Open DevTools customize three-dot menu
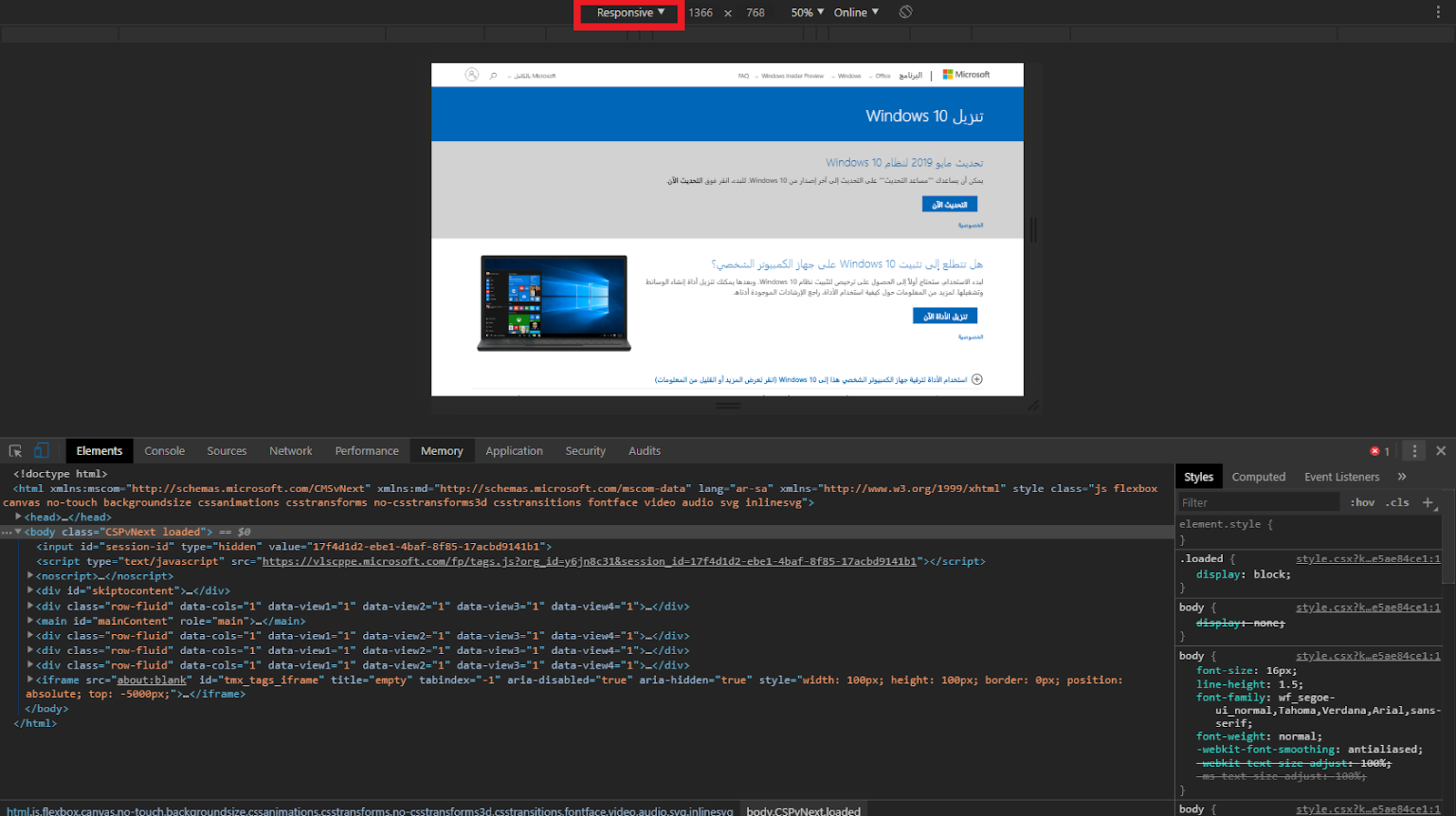The image size is (1456, 816). click(x=1414, y=450)
